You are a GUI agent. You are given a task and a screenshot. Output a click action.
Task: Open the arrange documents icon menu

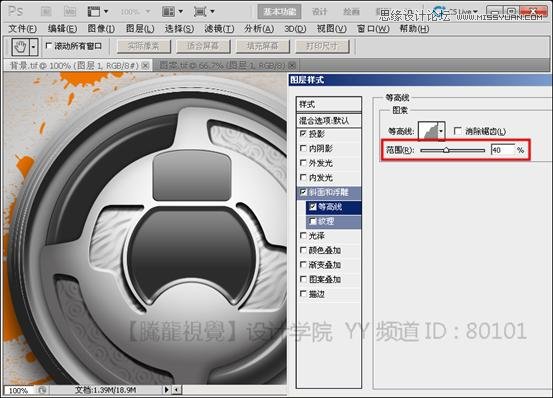point(172,12)
